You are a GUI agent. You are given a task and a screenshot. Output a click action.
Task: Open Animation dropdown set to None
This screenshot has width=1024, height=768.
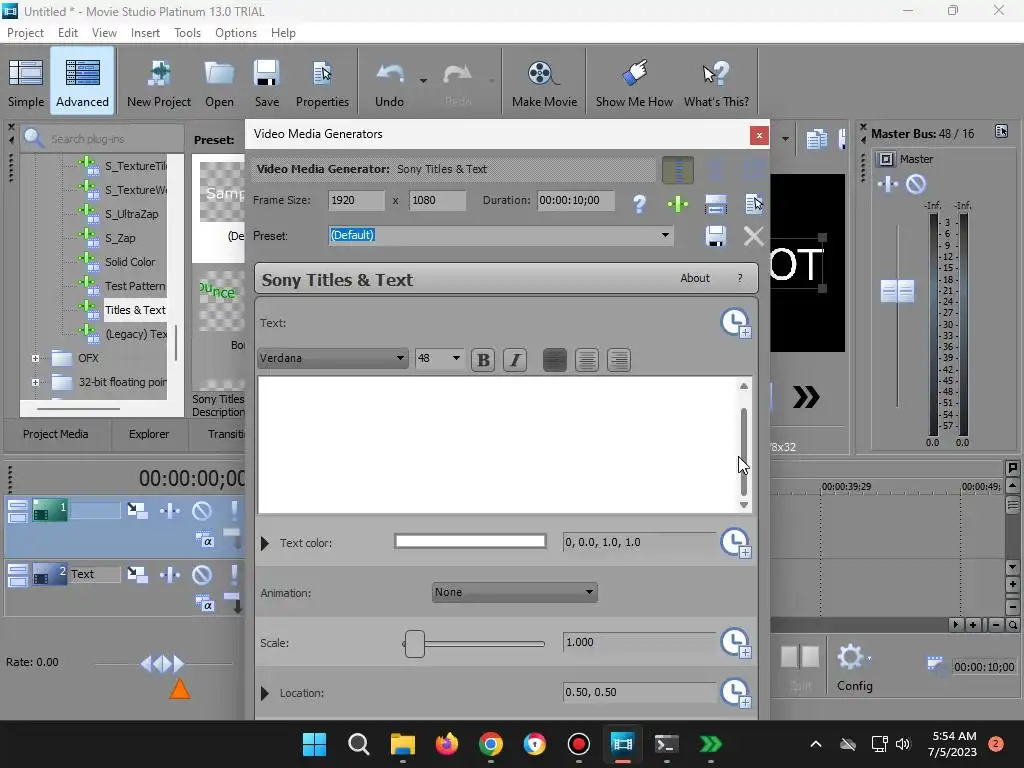click(x=515, y=592)
